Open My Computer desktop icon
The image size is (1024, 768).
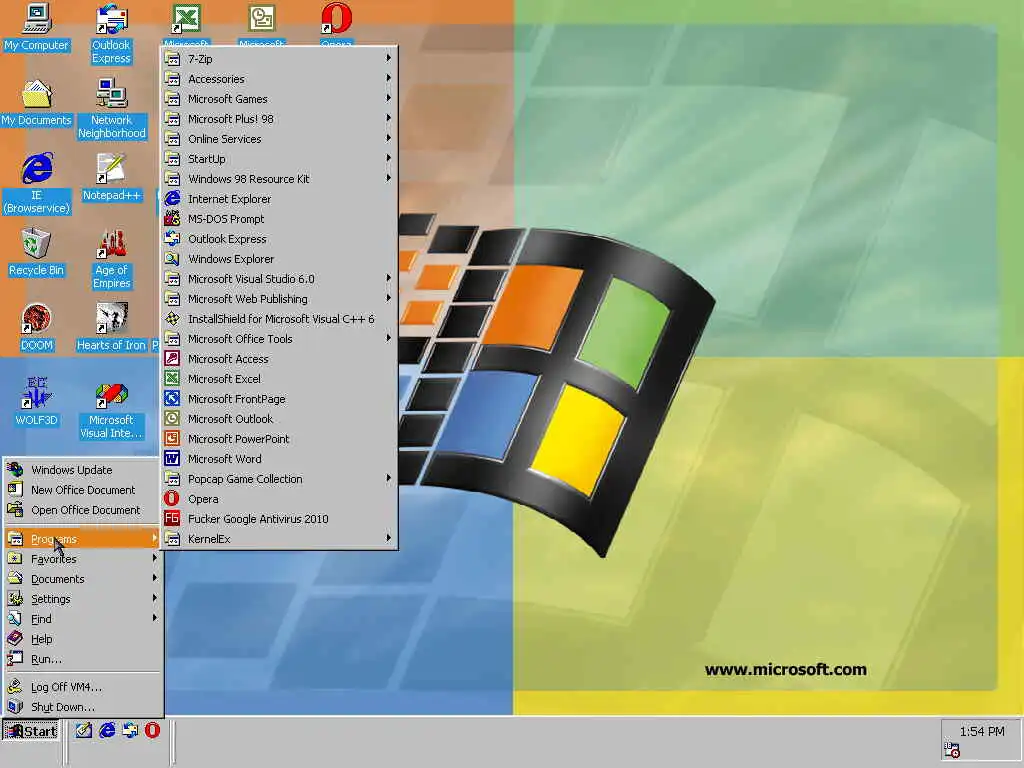click(36, 27)
